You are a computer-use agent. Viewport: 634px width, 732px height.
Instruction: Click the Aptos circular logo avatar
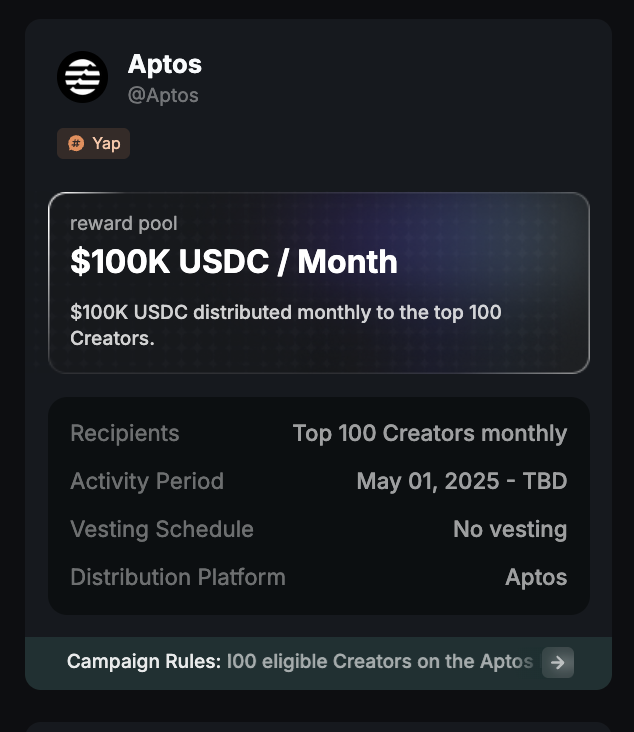point(82,77)
